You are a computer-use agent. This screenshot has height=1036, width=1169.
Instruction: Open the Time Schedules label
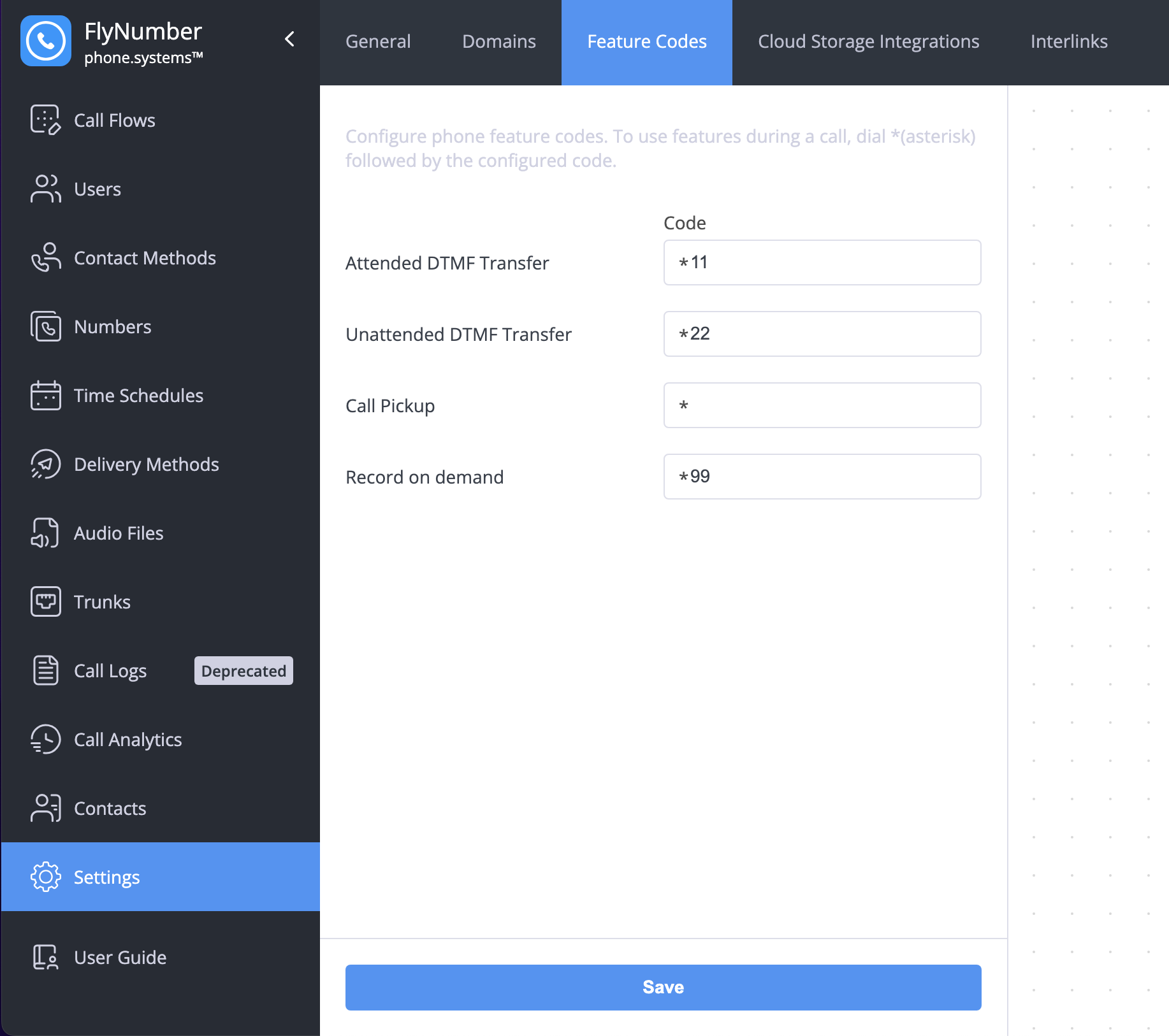click(138, 396)
